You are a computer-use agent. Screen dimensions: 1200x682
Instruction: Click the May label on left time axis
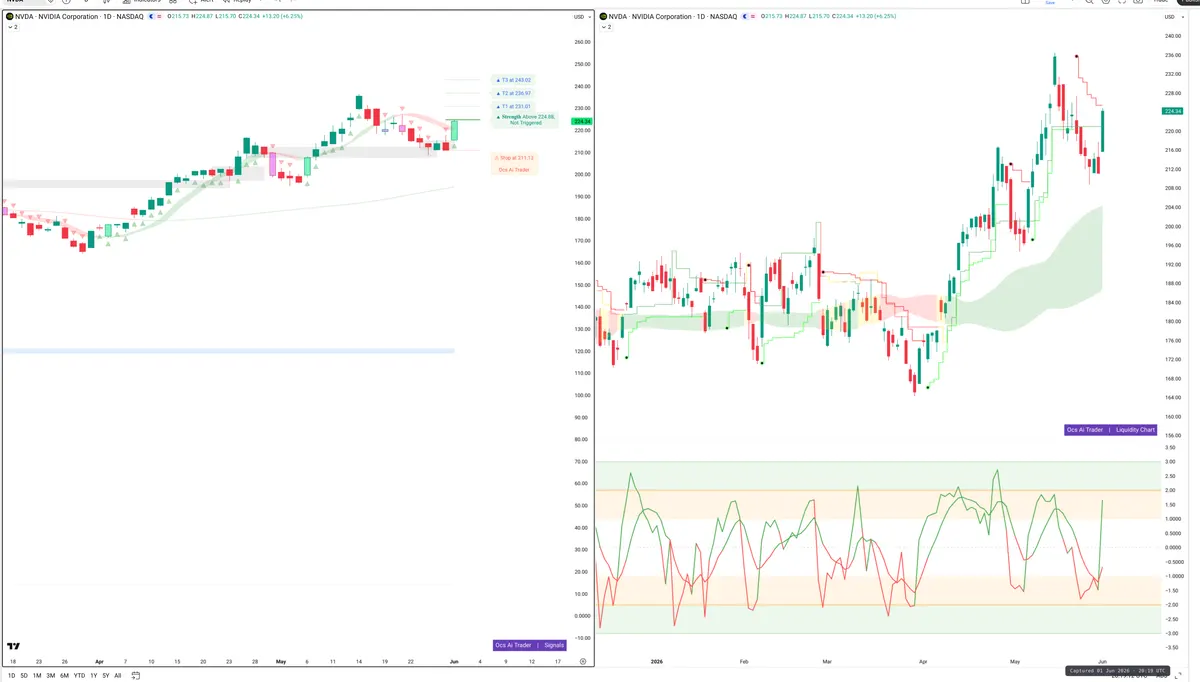point(281,661)
